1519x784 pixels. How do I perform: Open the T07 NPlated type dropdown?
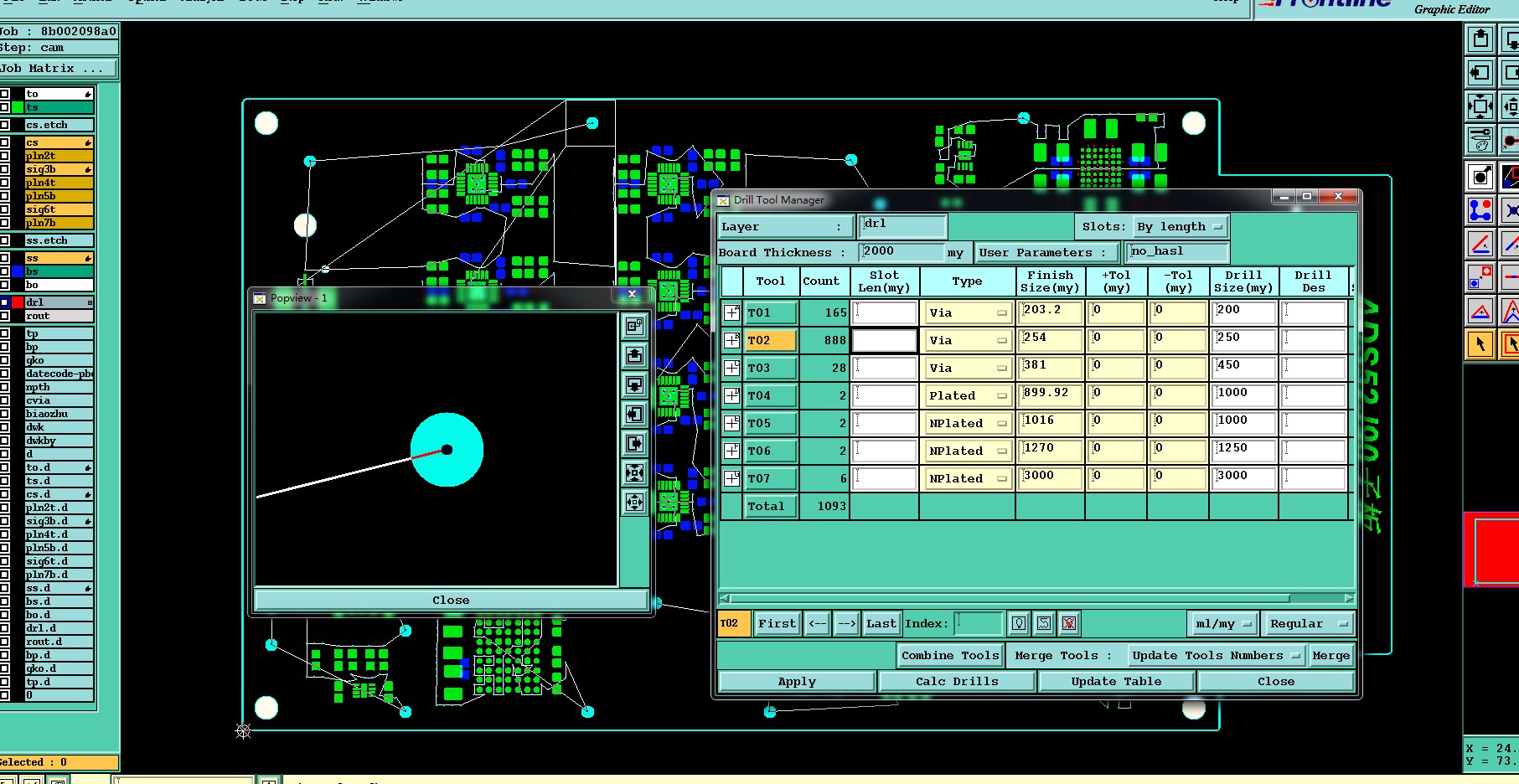pyautogui.click(x=967, y=479)
